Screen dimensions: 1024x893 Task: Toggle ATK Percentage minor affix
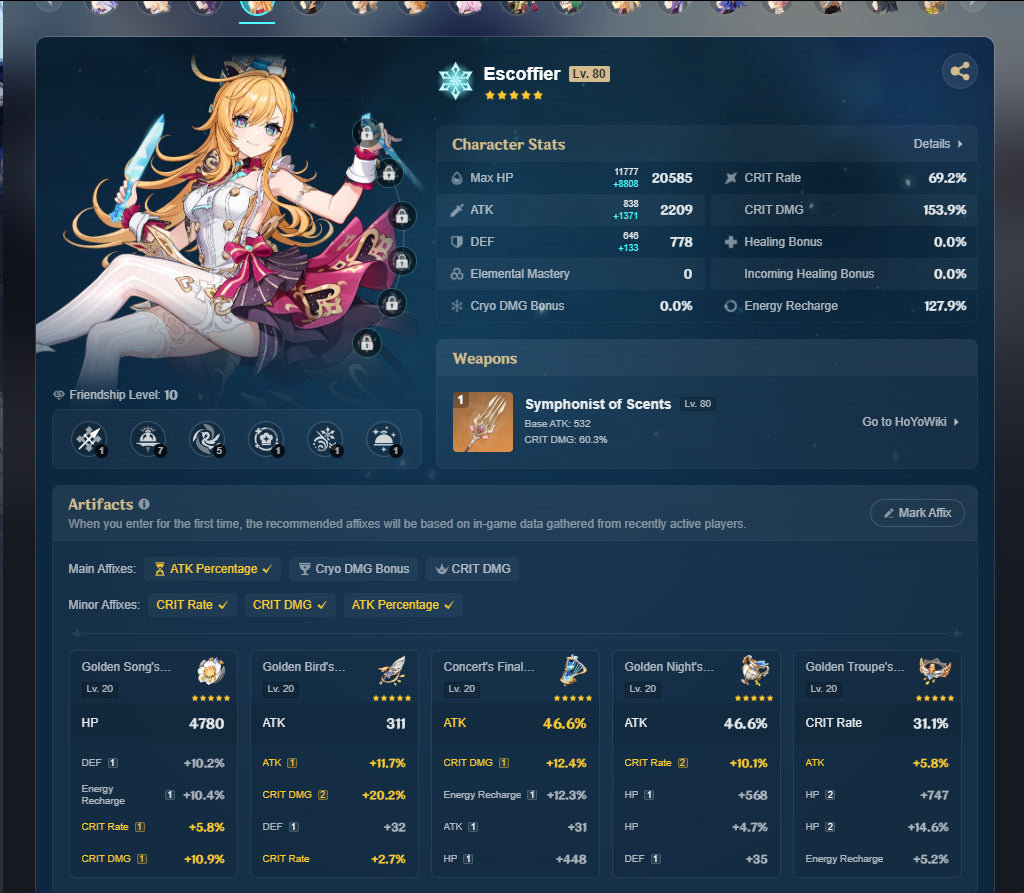pyautogui.click(x=403, y=605)
